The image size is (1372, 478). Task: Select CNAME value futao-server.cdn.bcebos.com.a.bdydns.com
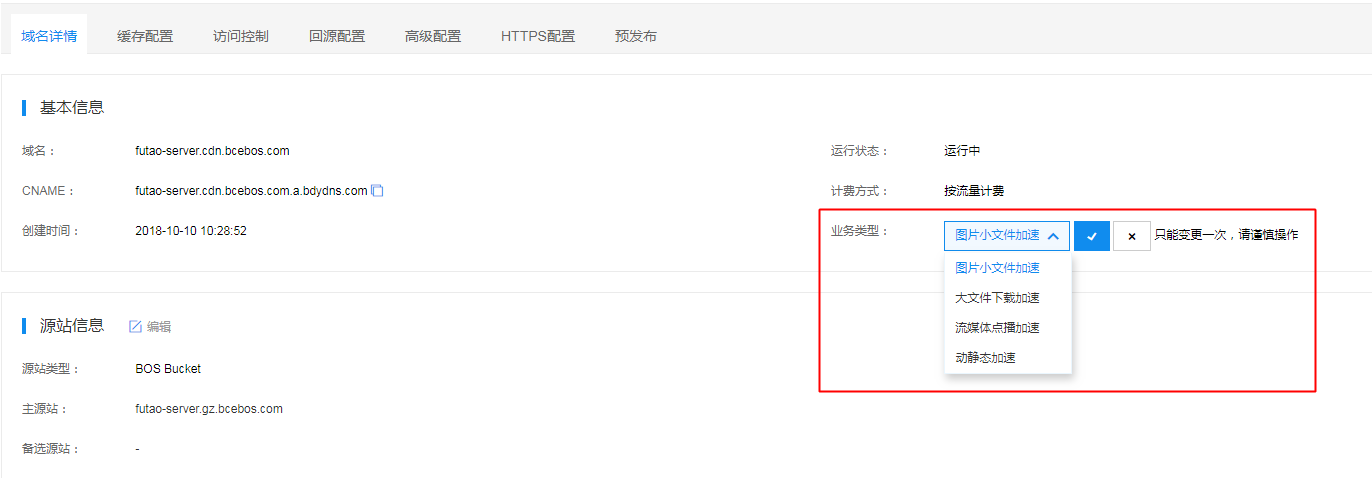point(251,191)
